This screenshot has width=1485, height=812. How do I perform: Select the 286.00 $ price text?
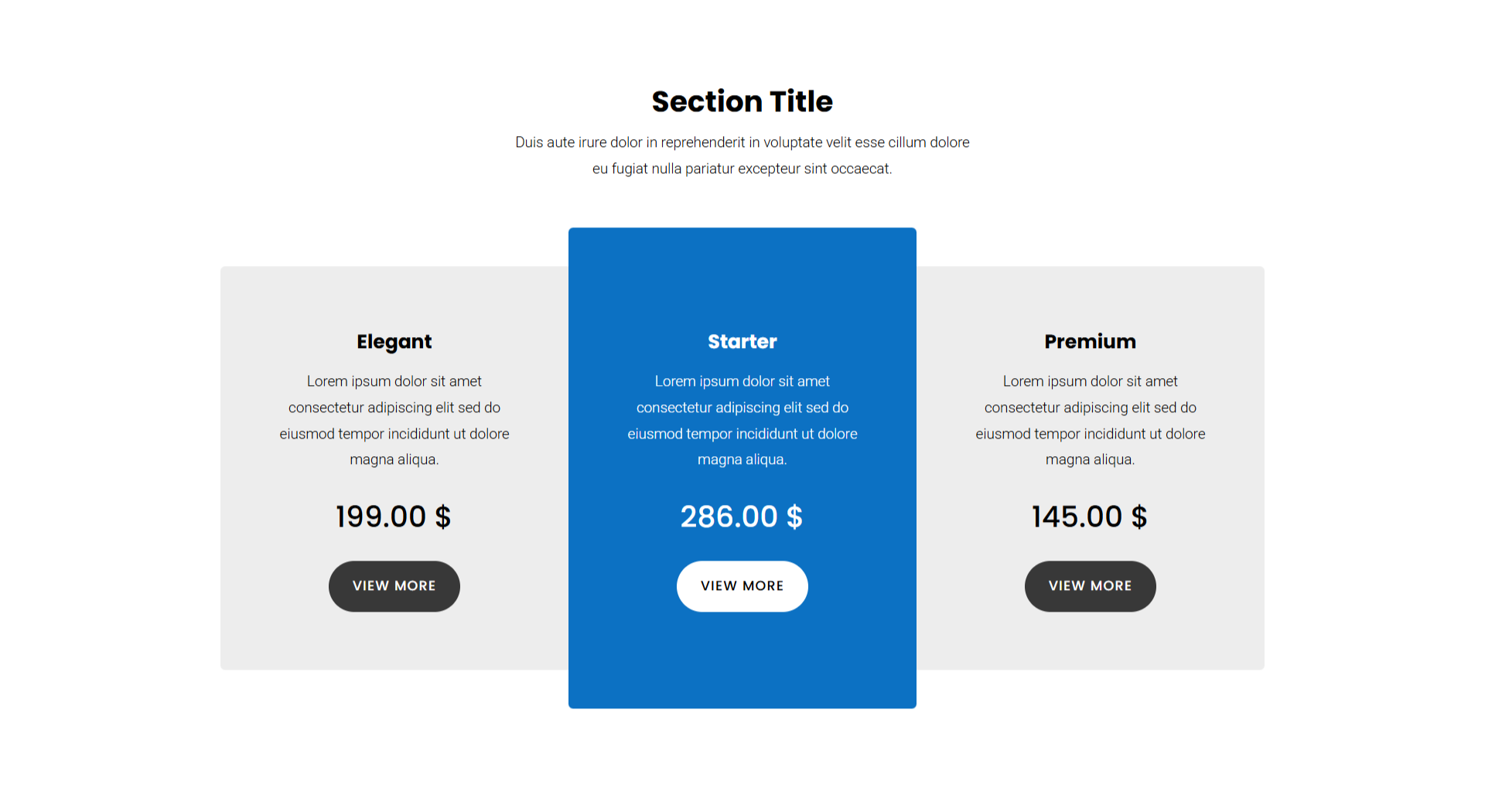742,517
